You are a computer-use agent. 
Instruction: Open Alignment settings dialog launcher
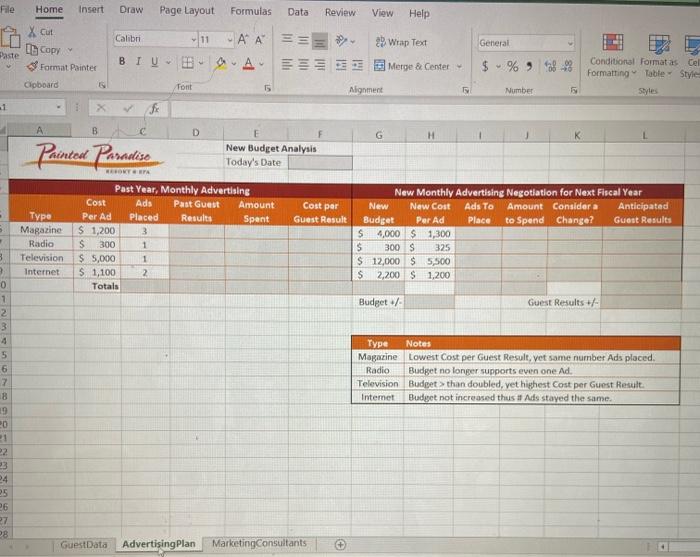coord(466,90)
